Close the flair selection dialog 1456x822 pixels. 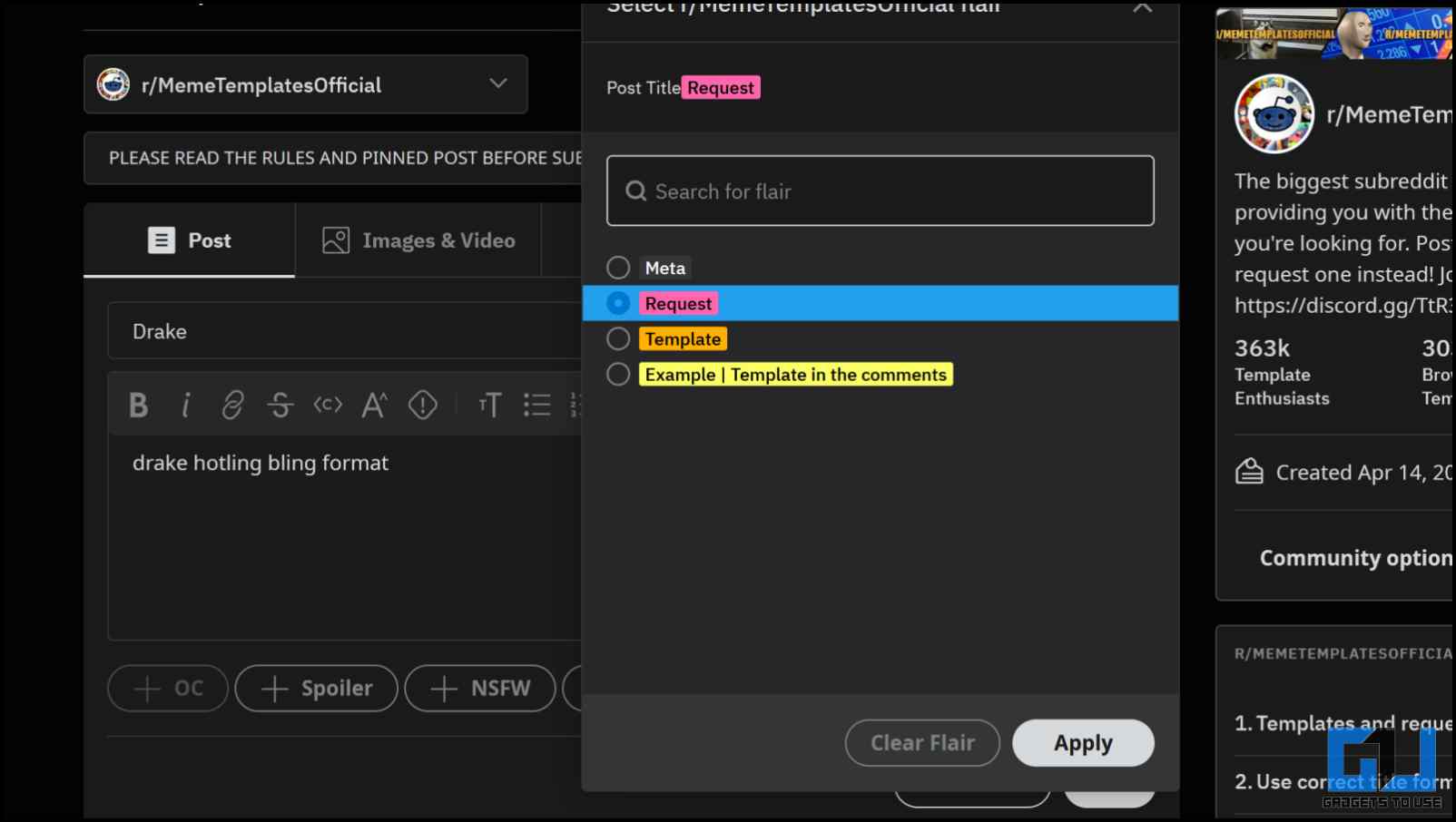tap(1143, 7)
